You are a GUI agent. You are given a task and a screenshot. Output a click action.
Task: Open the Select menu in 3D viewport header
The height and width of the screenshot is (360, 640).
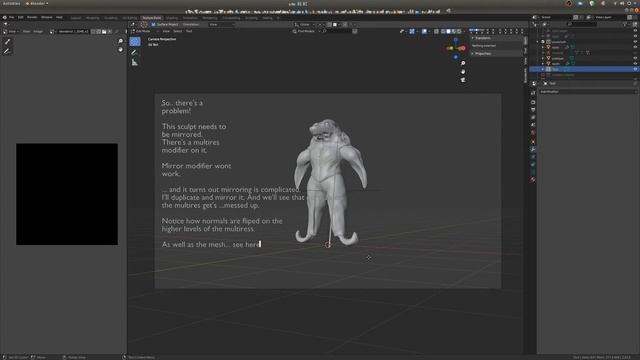click(178, 31)
